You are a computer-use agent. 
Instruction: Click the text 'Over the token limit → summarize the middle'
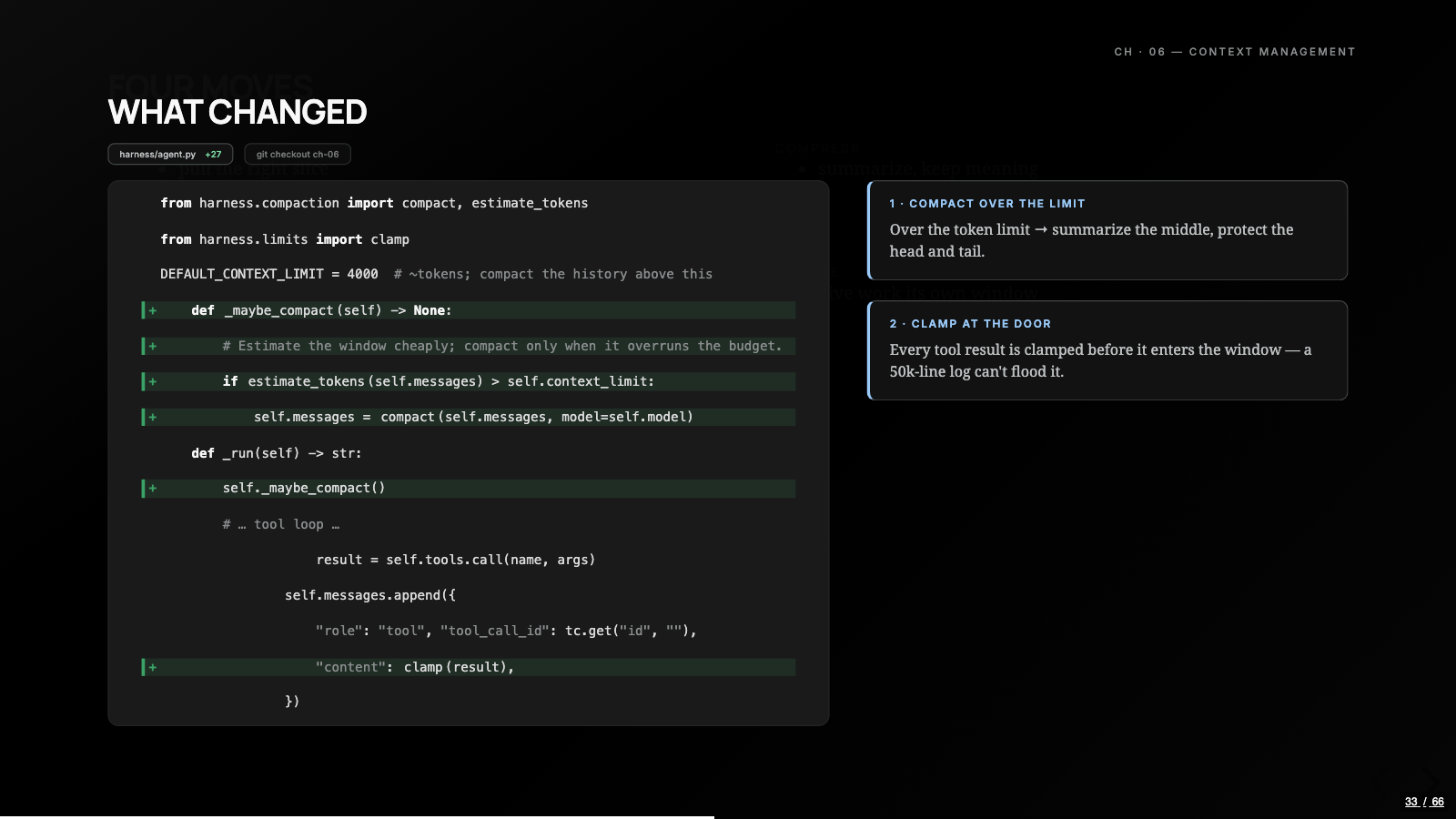coord(1051,229)
